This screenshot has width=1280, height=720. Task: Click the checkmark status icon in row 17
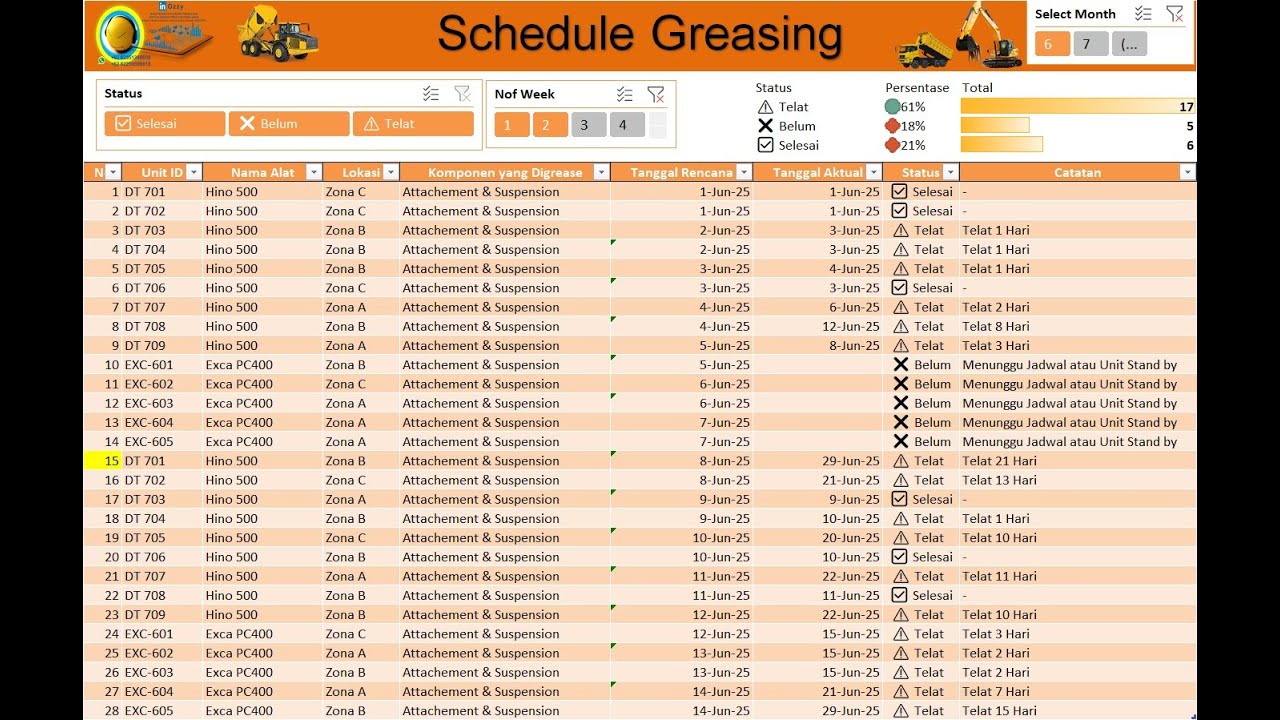(x=899, y=499)
